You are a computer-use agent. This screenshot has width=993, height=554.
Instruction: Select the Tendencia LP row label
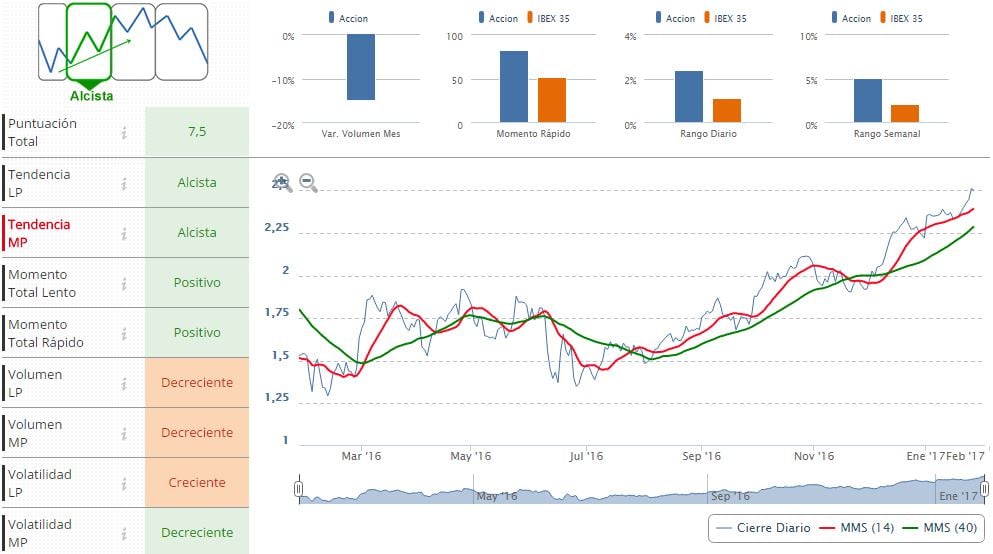(x=39, y=183)
